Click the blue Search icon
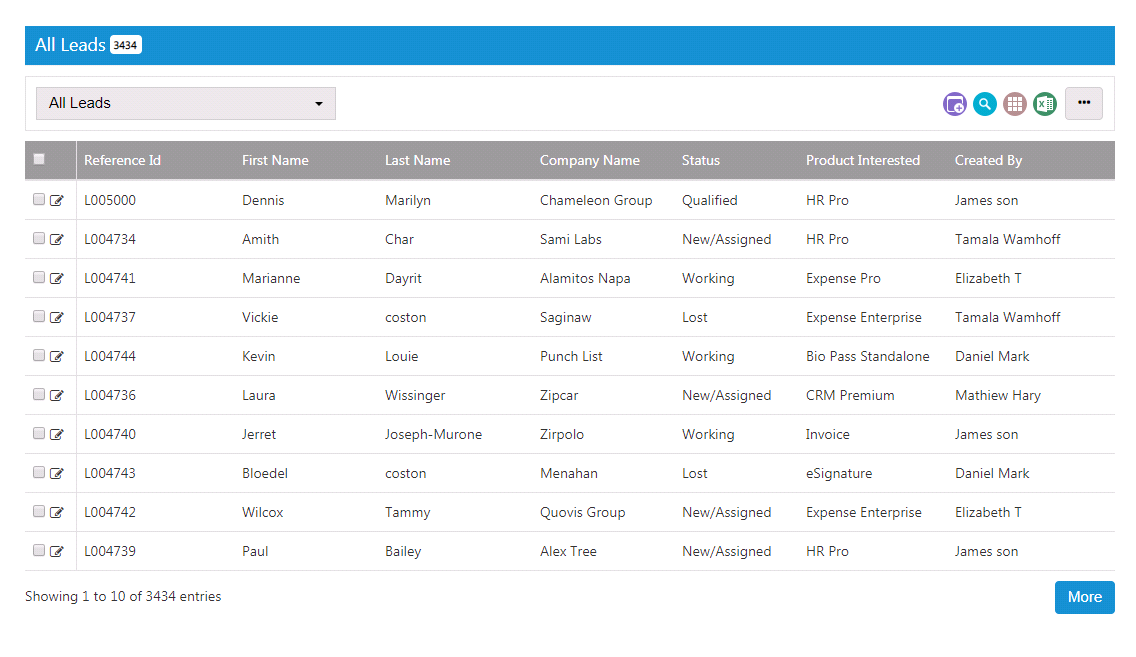 pyautogui.click(x=985, y=103)
